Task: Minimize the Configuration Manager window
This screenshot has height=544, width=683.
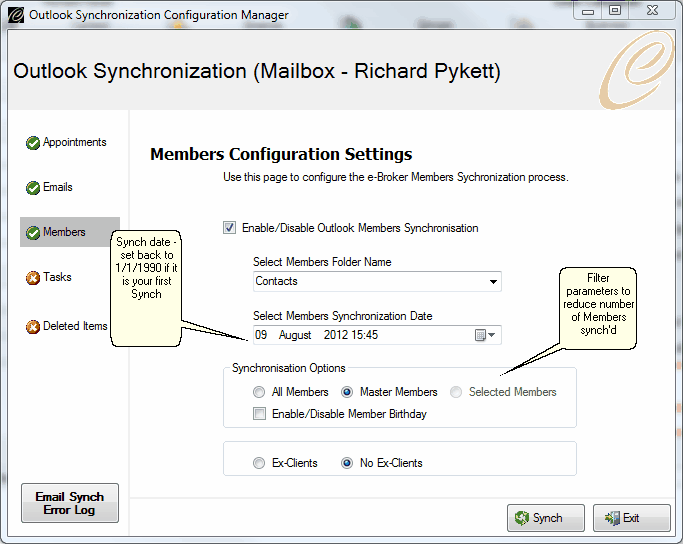Action: tap(588, 10)
